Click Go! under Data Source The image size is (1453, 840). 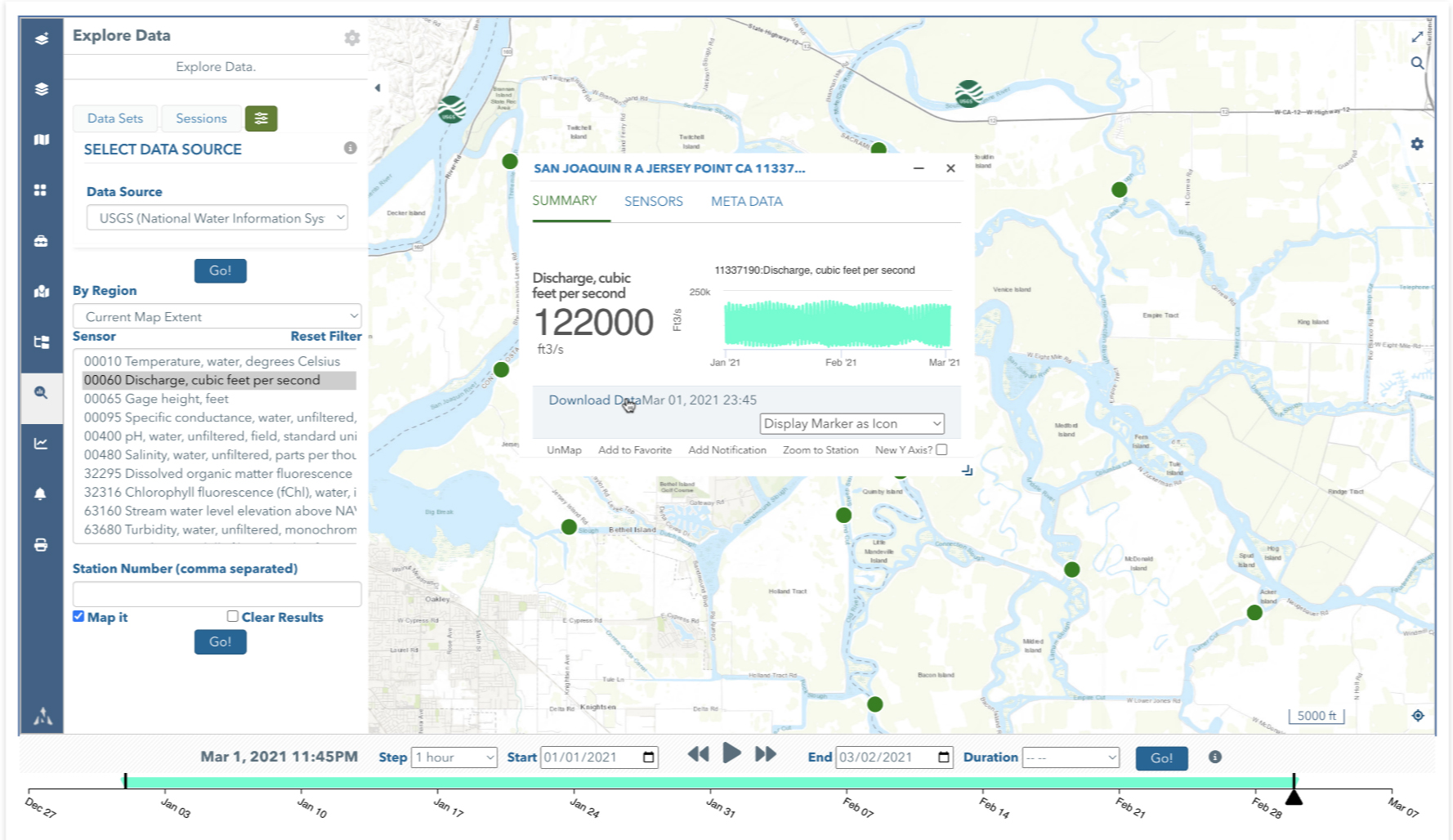pos(221,270)
